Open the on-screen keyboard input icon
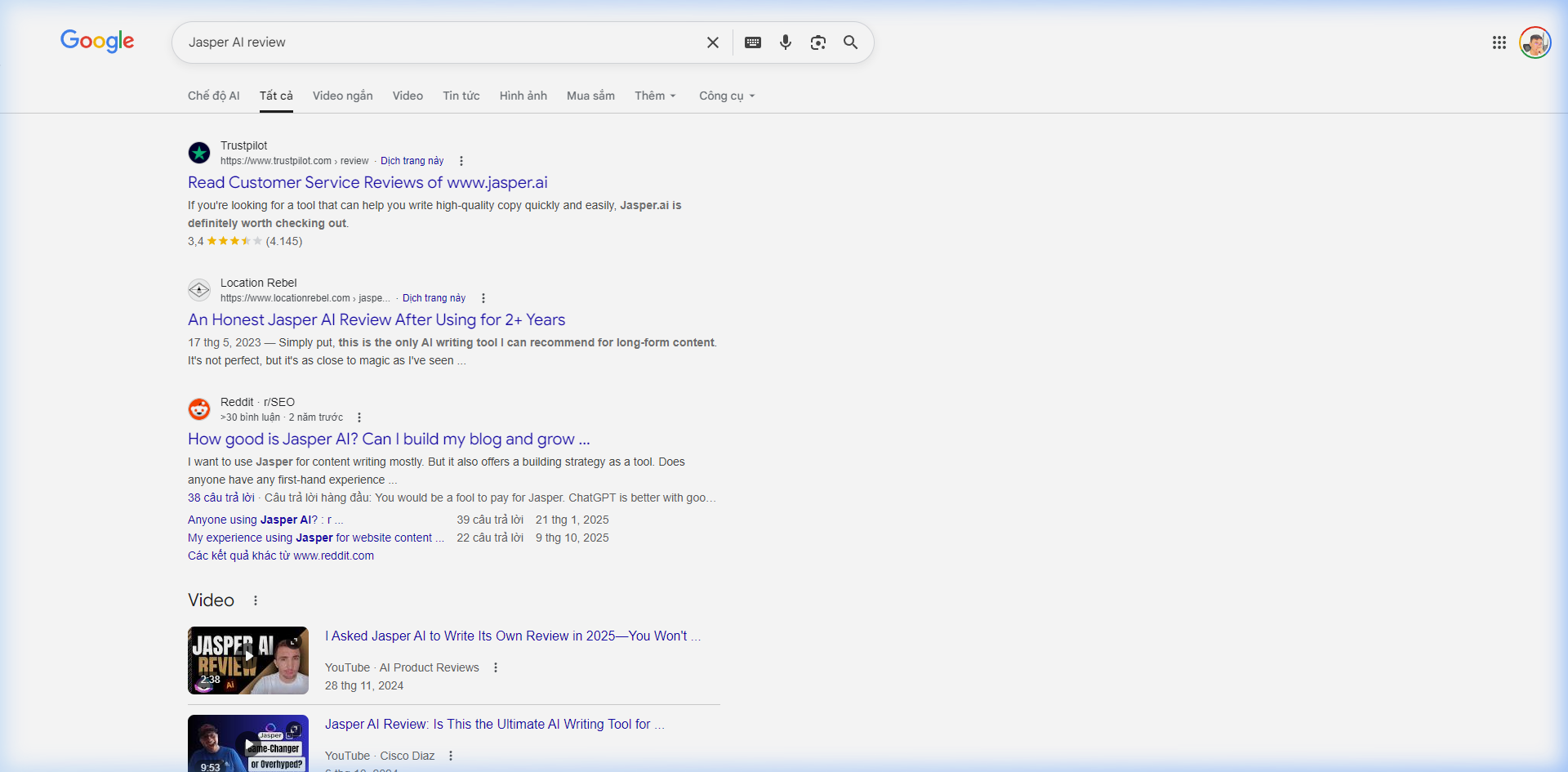The width and height of the screenshot is (1568, 772). pos(753,42)
